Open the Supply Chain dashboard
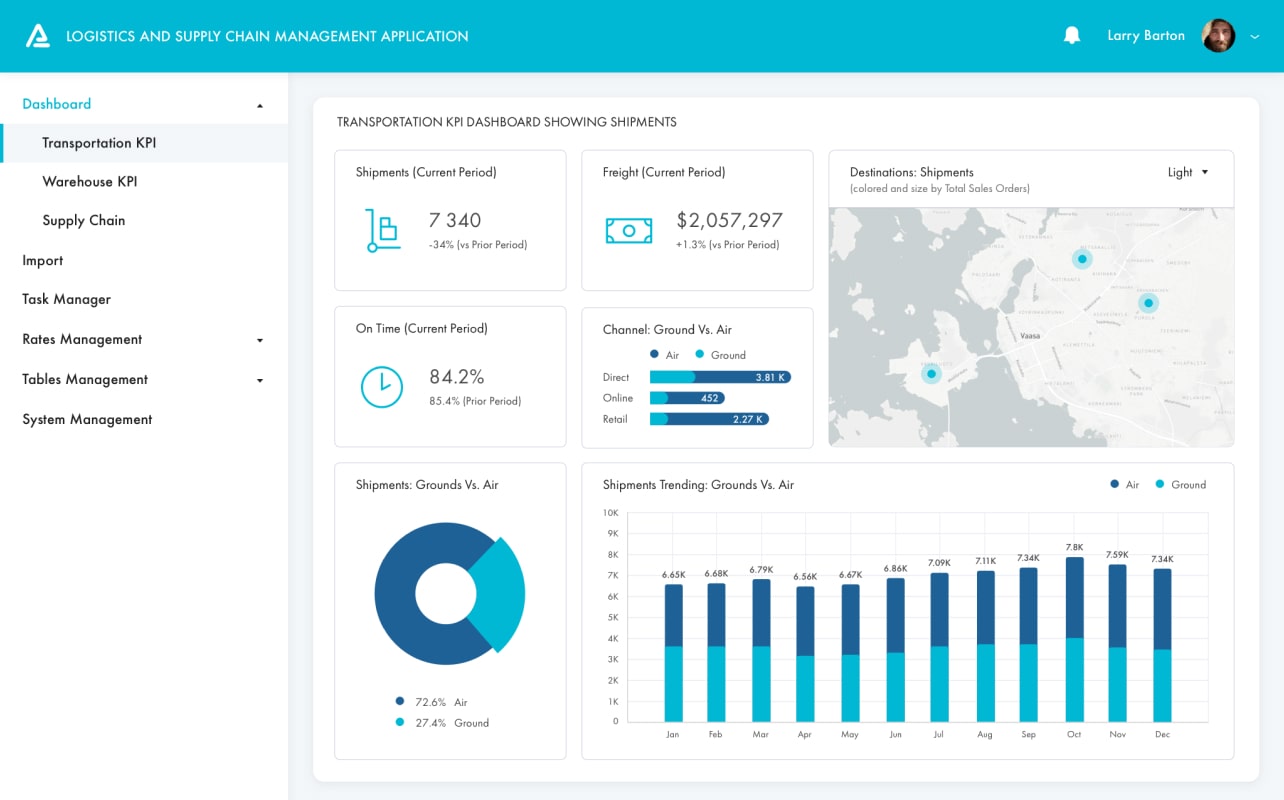 84,220
